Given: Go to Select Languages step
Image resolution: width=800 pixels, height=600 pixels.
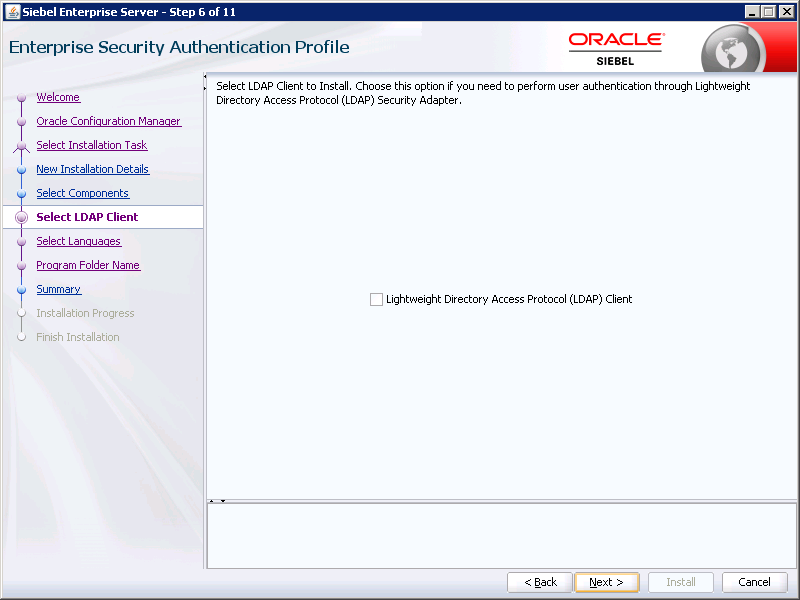Looking at the screenshot, I should point(79,241).
